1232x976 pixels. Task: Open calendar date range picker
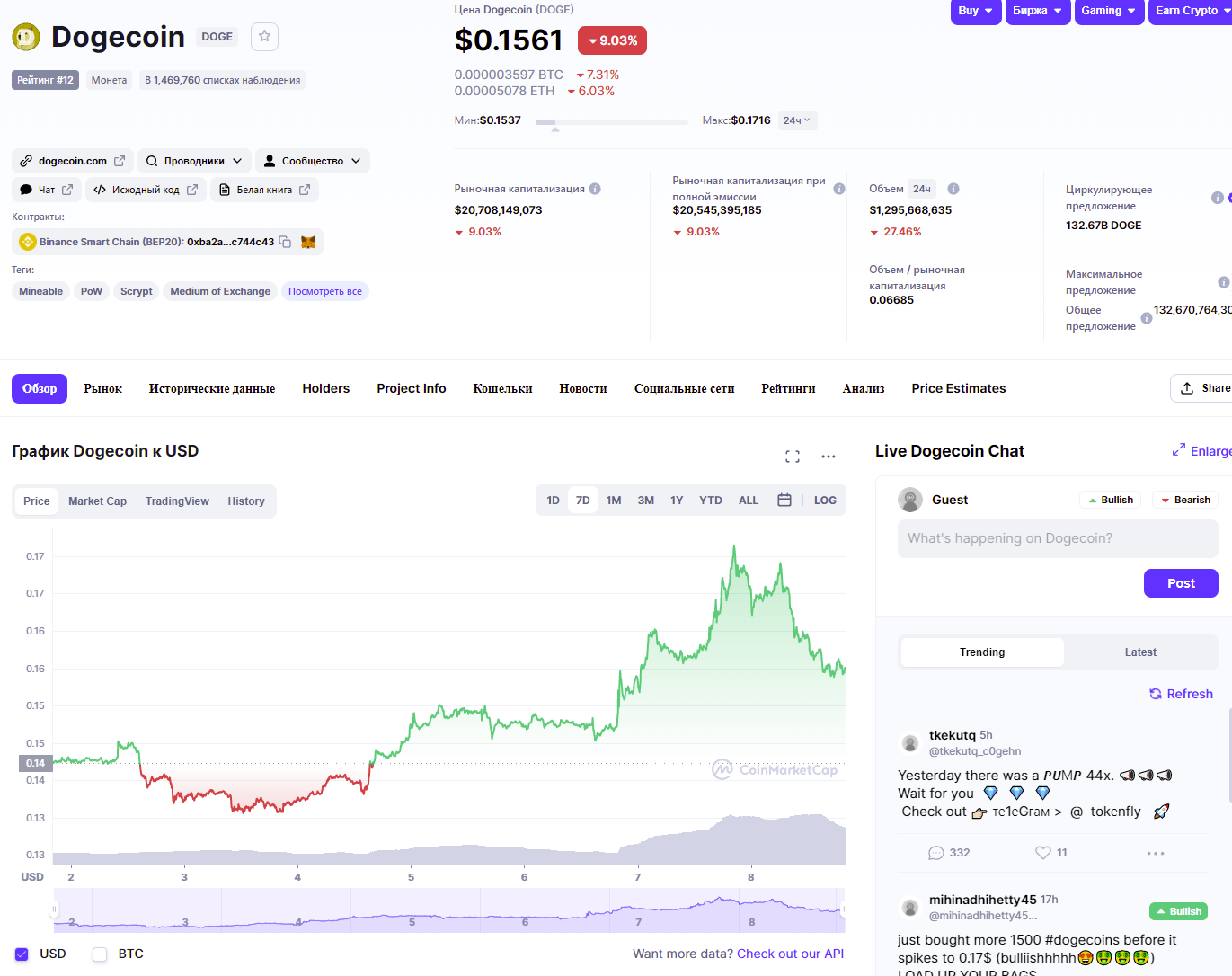(x=784, y=501)
